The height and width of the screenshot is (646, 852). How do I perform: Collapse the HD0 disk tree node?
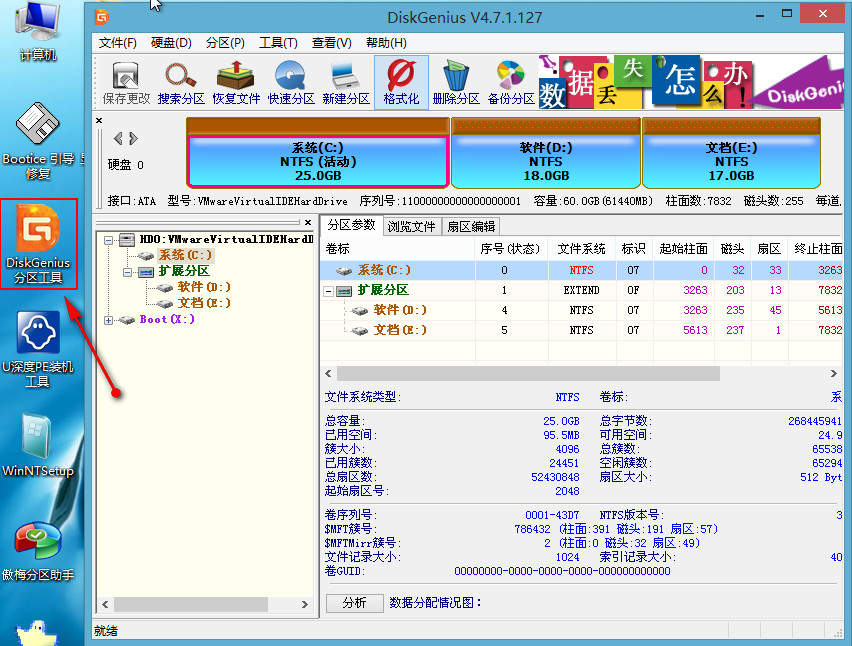[x=109, y=240]
